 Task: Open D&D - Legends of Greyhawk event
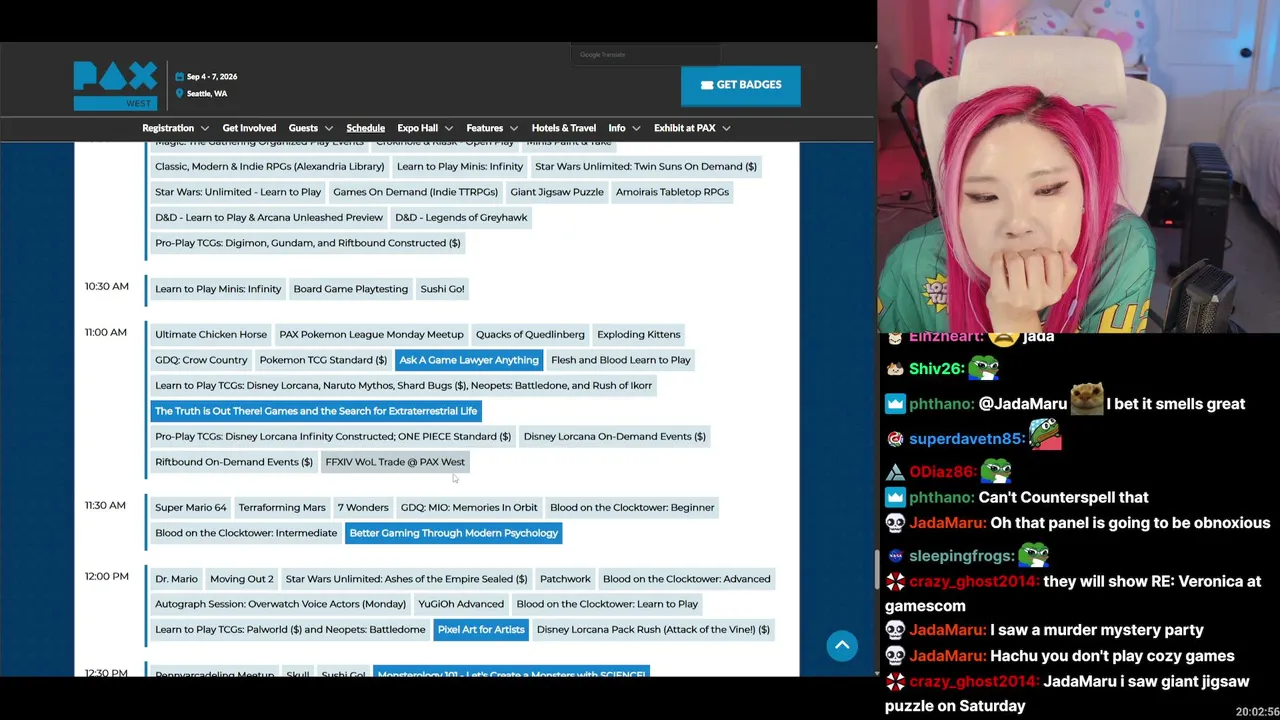461,217
